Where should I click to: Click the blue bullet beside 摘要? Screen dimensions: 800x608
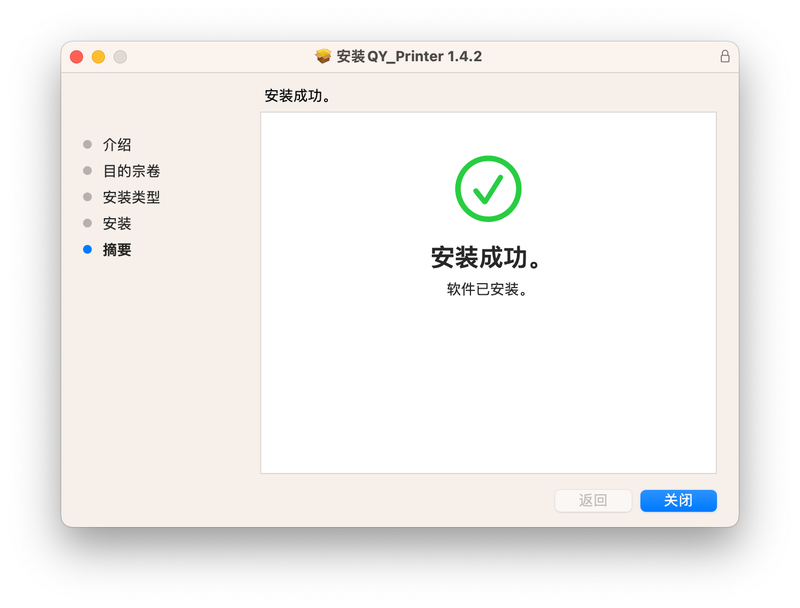coord(87,249)
